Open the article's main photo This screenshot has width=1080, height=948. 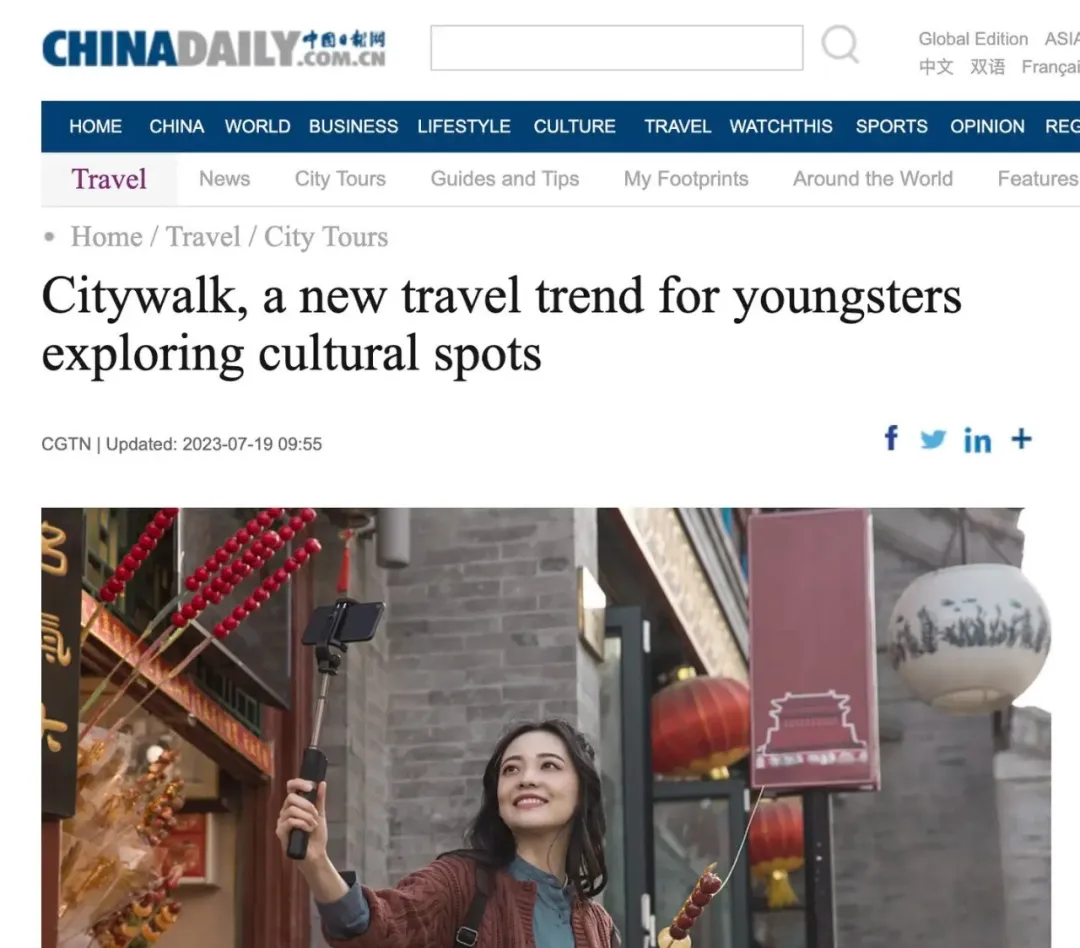[x=546, y=728]
